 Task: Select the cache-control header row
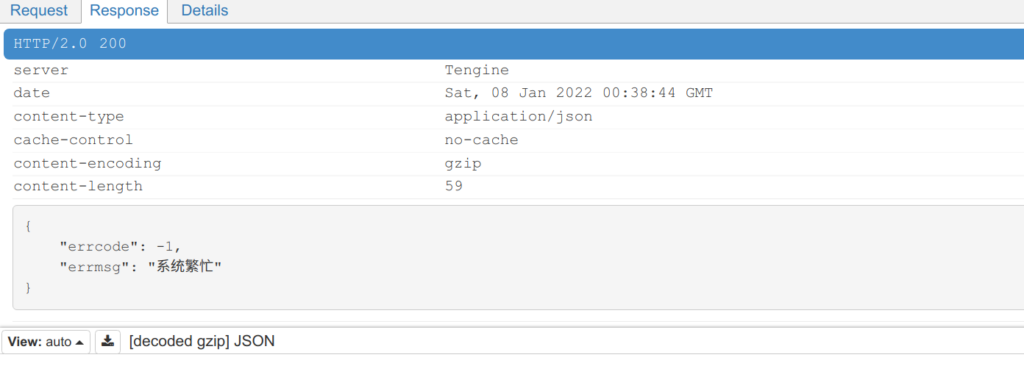[x=514, y=140]
